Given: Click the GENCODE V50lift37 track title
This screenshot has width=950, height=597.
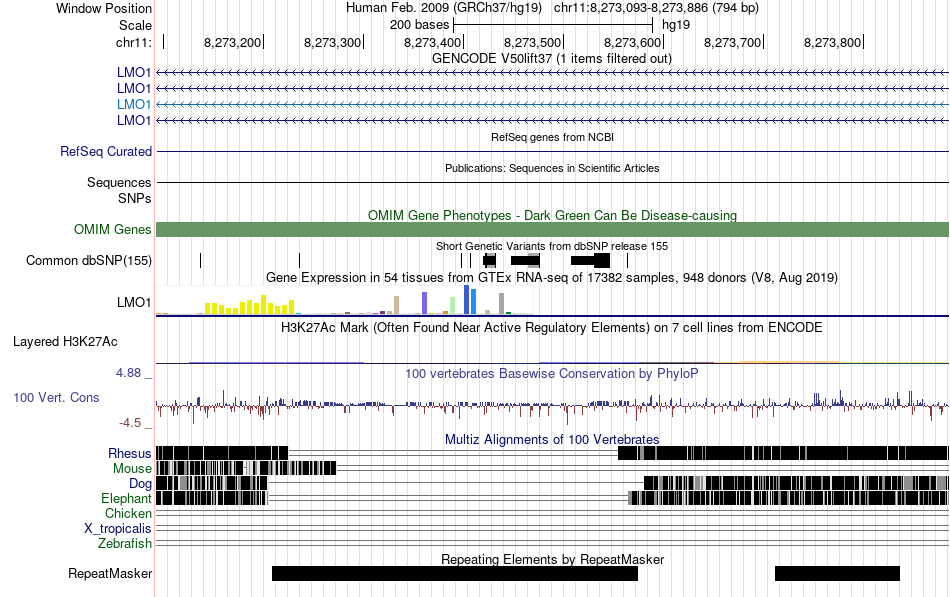Looking at the screenshot, I should coord(551,59).
